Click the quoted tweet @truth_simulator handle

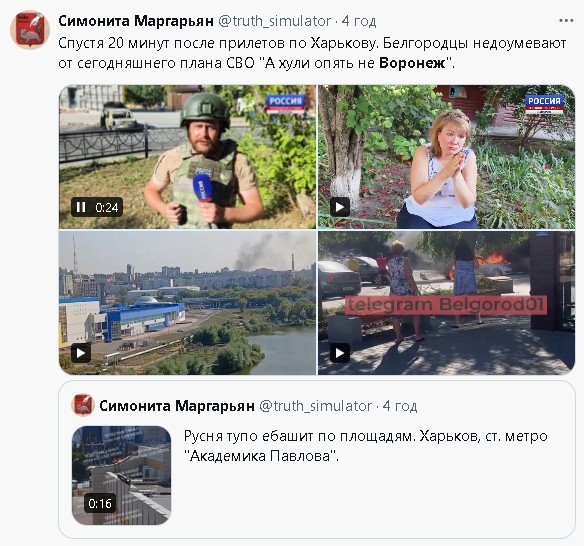[x=315, y=406]
